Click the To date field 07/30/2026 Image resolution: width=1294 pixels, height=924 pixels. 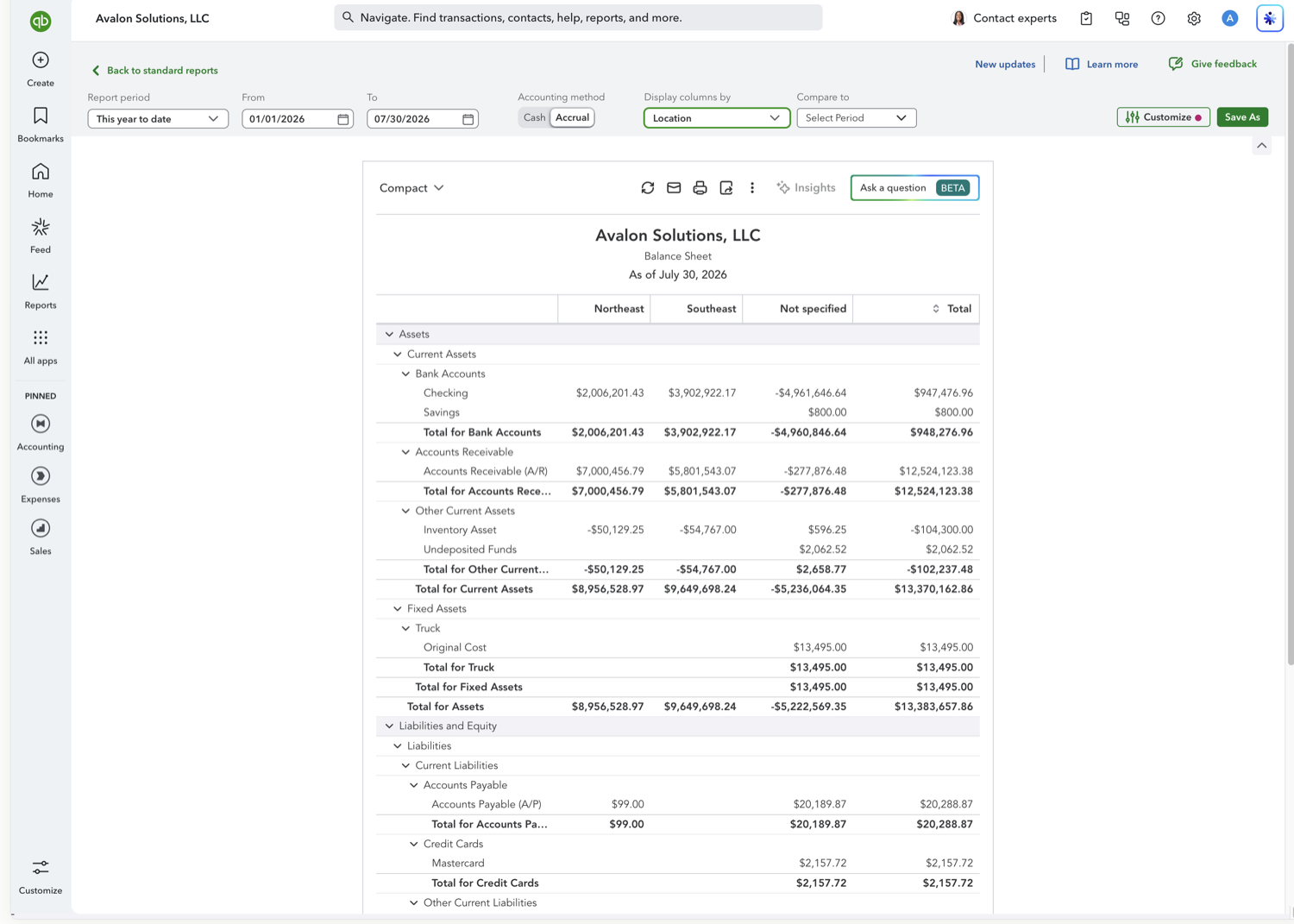click(422, 119)
